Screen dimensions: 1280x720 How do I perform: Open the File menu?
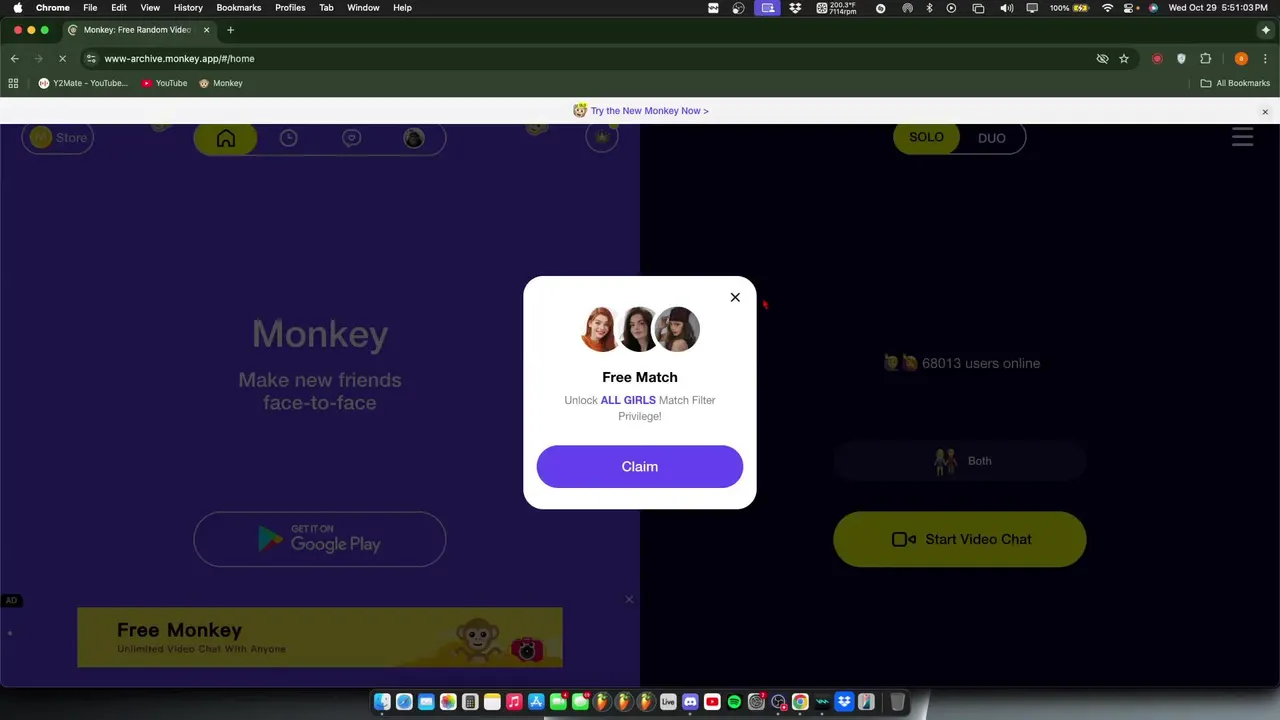tap(90, 8)
